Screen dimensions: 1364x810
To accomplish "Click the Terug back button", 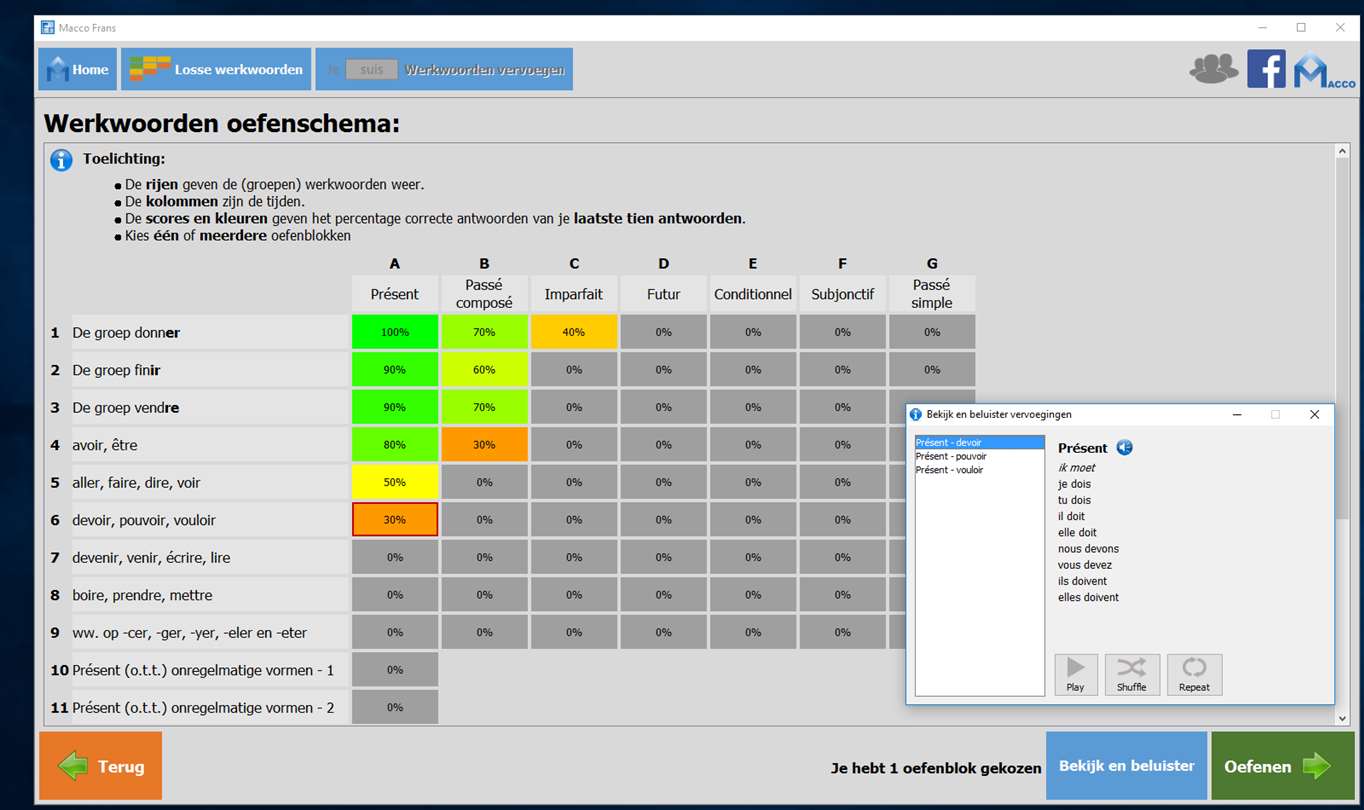I will coord(100,766).
